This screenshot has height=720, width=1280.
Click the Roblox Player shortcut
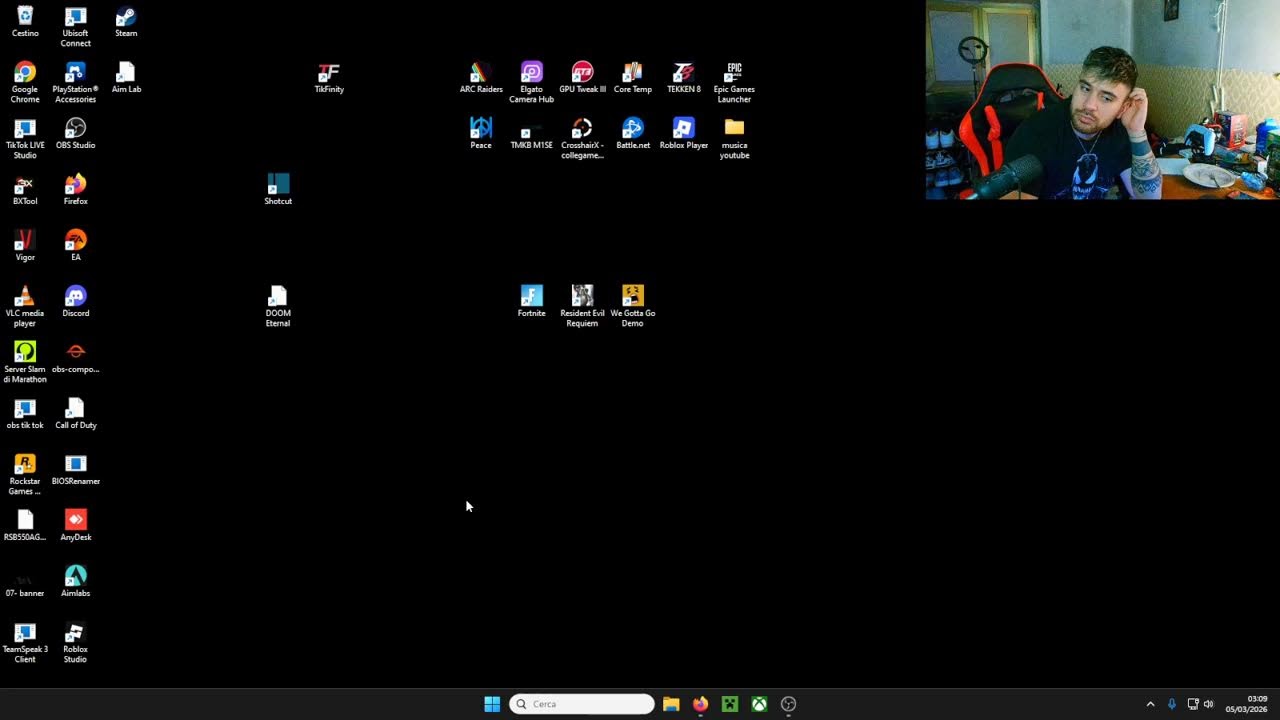pyautogui.click(x=684, y=133)
